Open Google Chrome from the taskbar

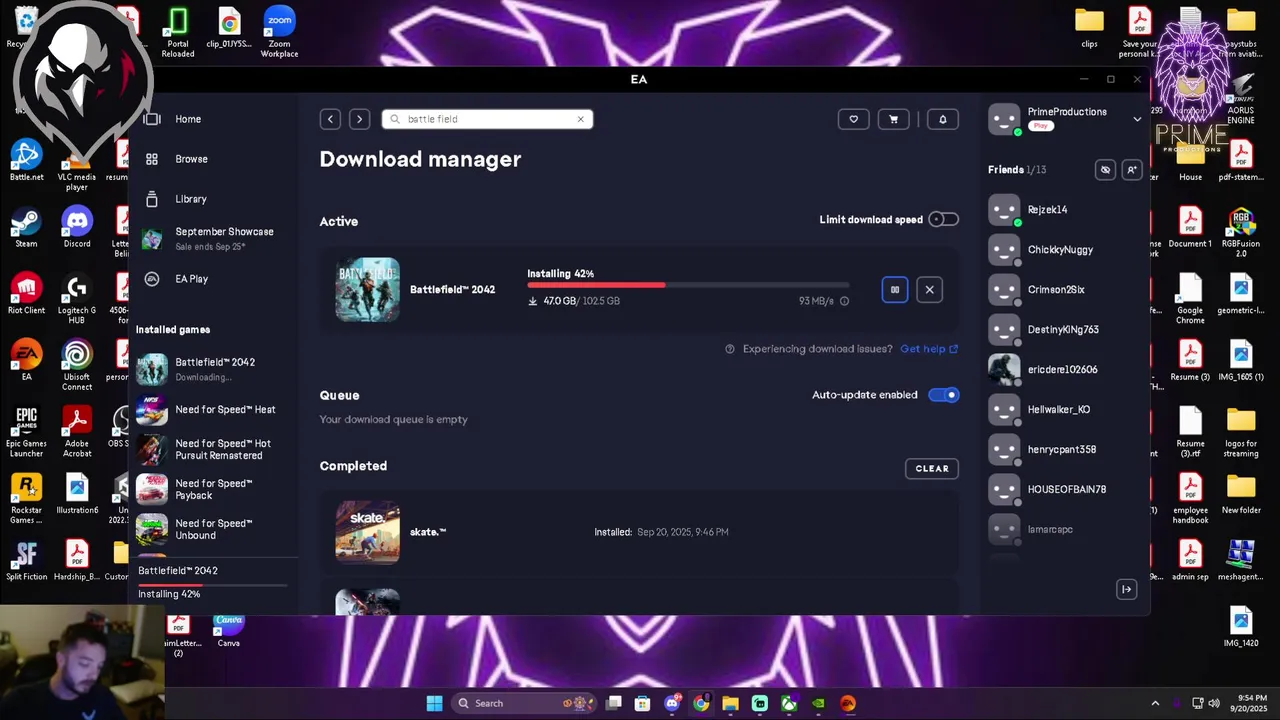click(x=701, y=703)
